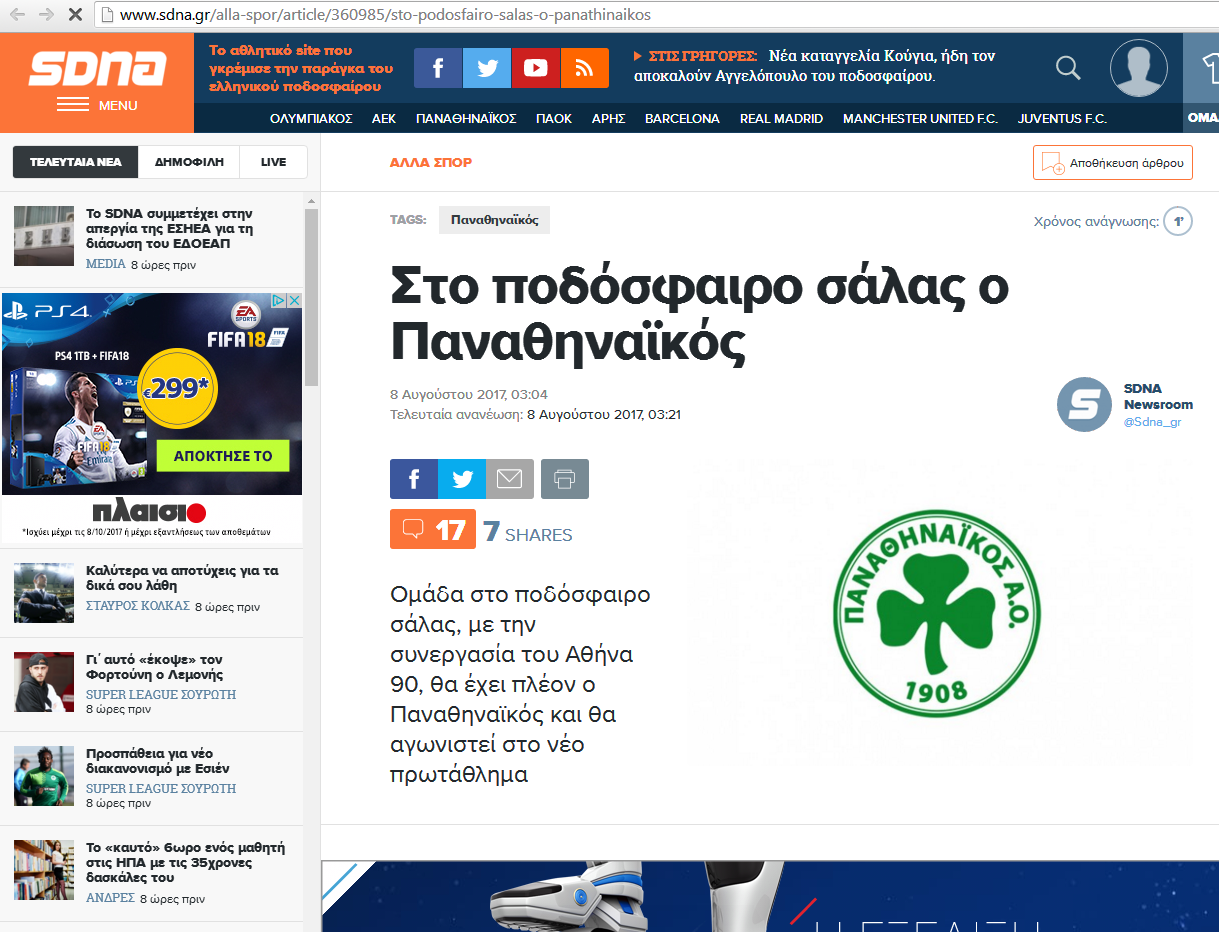
Task: Click the browser back arrow
Action: coord(19,15)
